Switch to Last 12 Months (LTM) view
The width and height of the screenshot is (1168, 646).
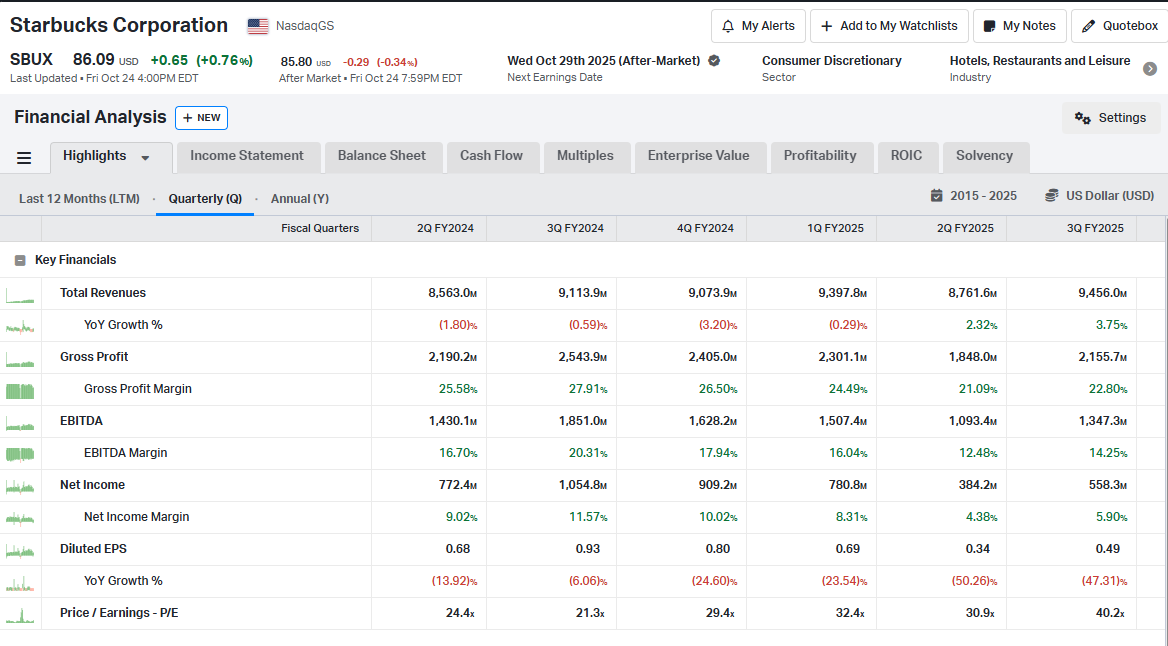coord(79,198)
